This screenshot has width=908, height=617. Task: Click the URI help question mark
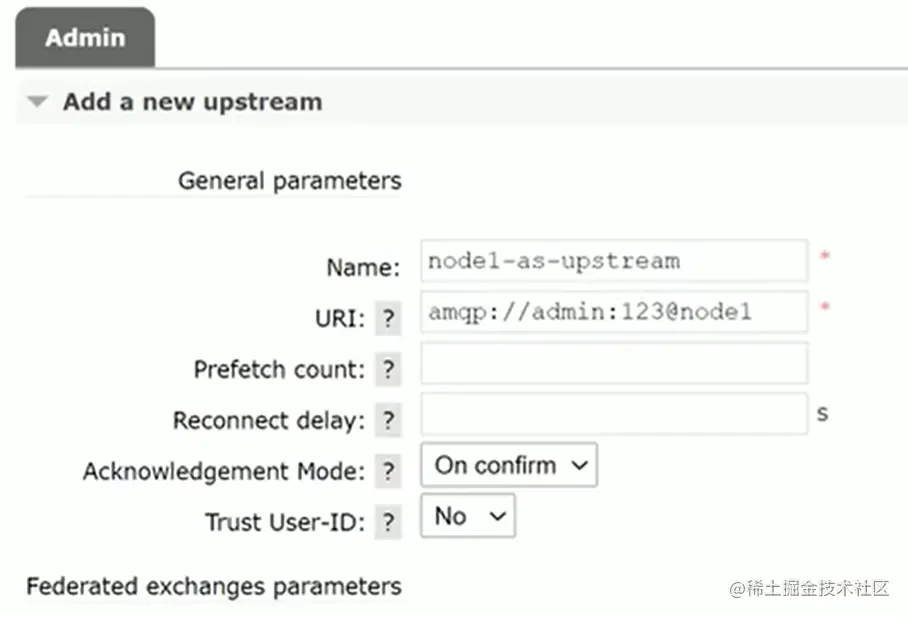pos(388,319)
